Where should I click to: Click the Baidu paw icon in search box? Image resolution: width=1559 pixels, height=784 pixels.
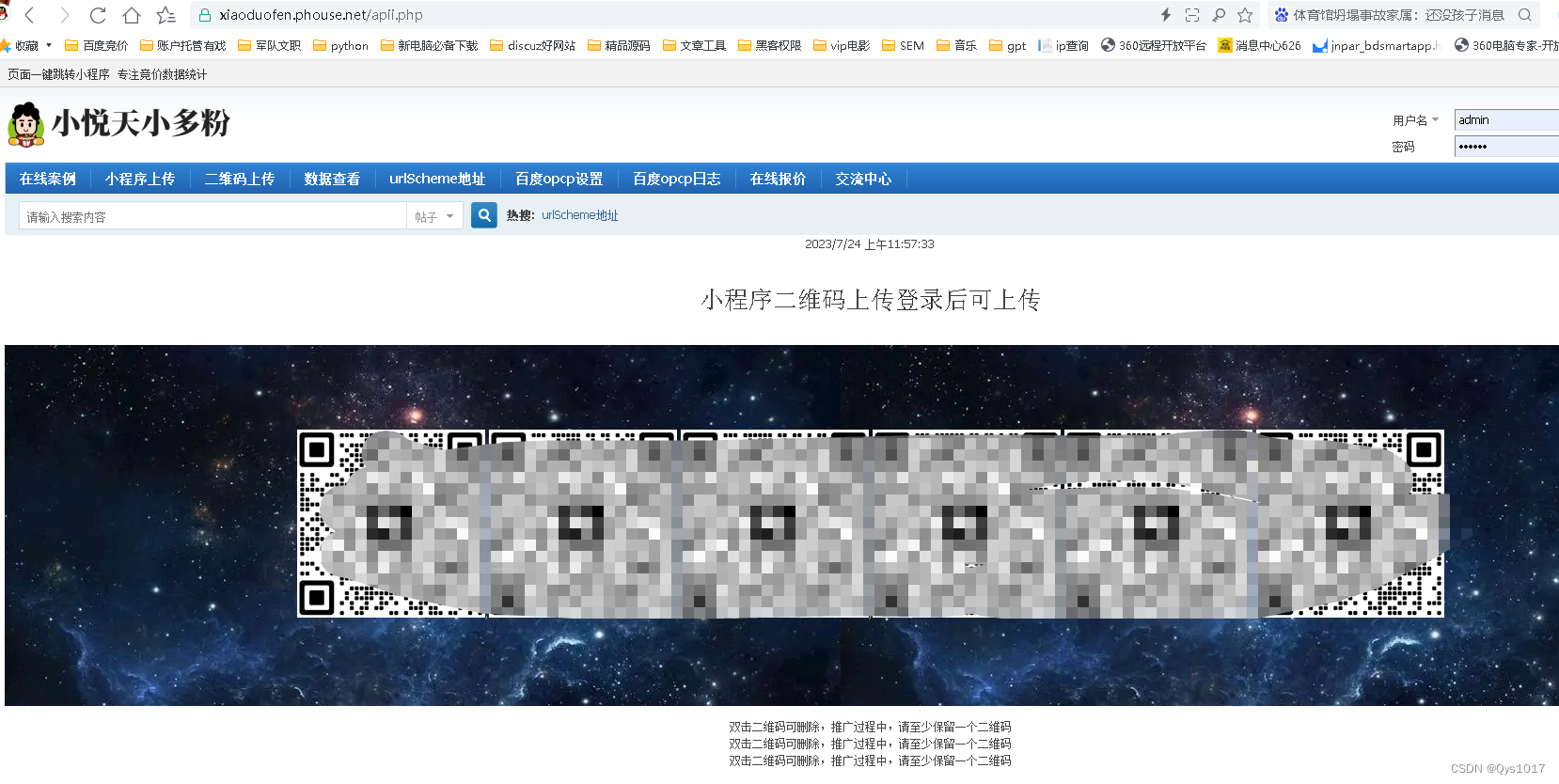pyautogui.click(x=1282, y=15)
